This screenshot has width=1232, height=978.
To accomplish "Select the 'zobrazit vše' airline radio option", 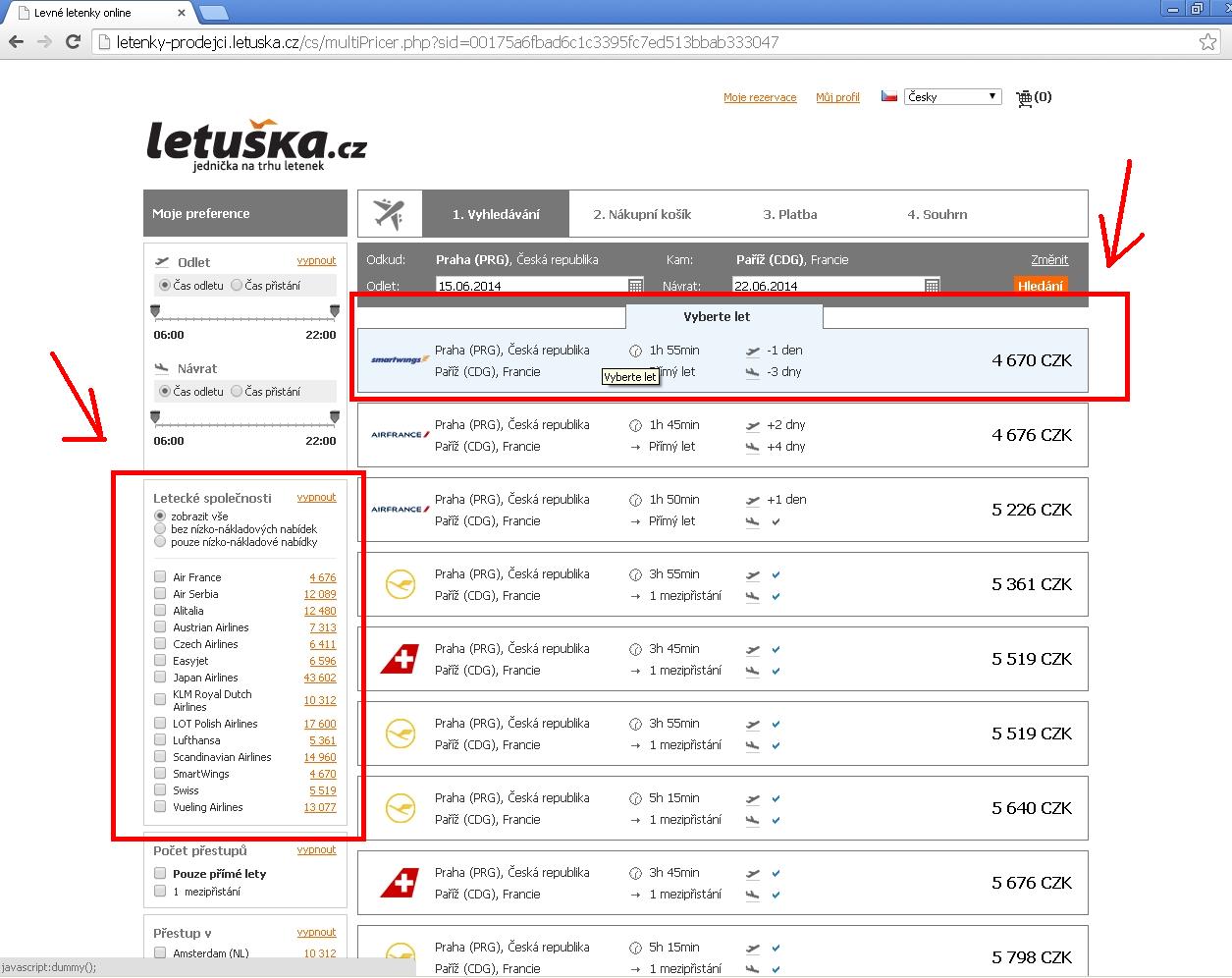I will pos(160,516).
